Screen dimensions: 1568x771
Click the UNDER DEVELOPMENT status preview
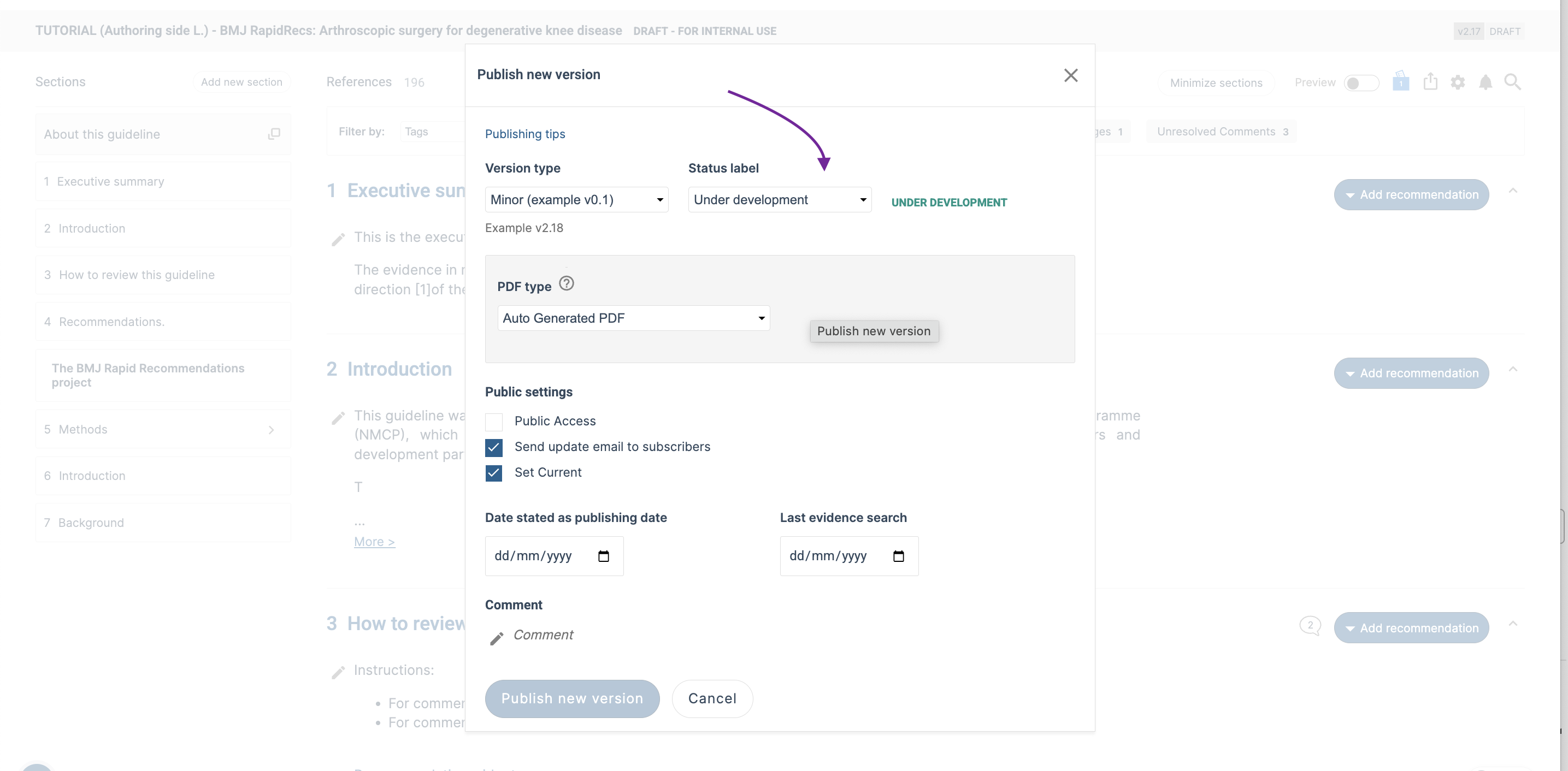(x=949, y=203)
